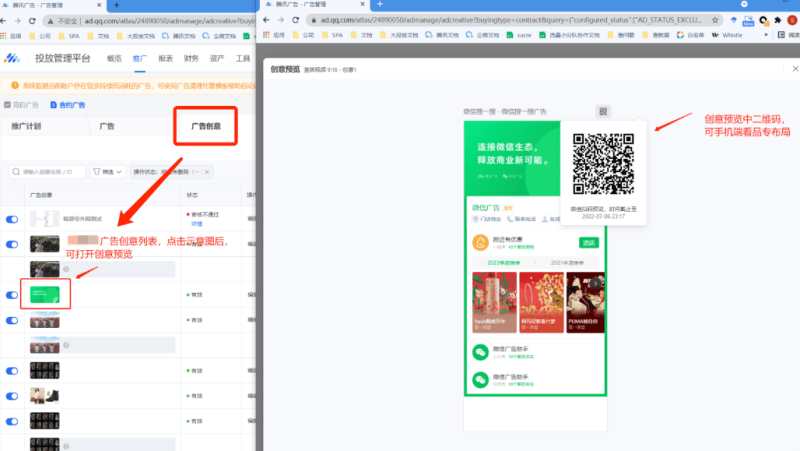The image size is (800, 451).
Task: Open the Whistle bookmark
Action: pos(727,35)
